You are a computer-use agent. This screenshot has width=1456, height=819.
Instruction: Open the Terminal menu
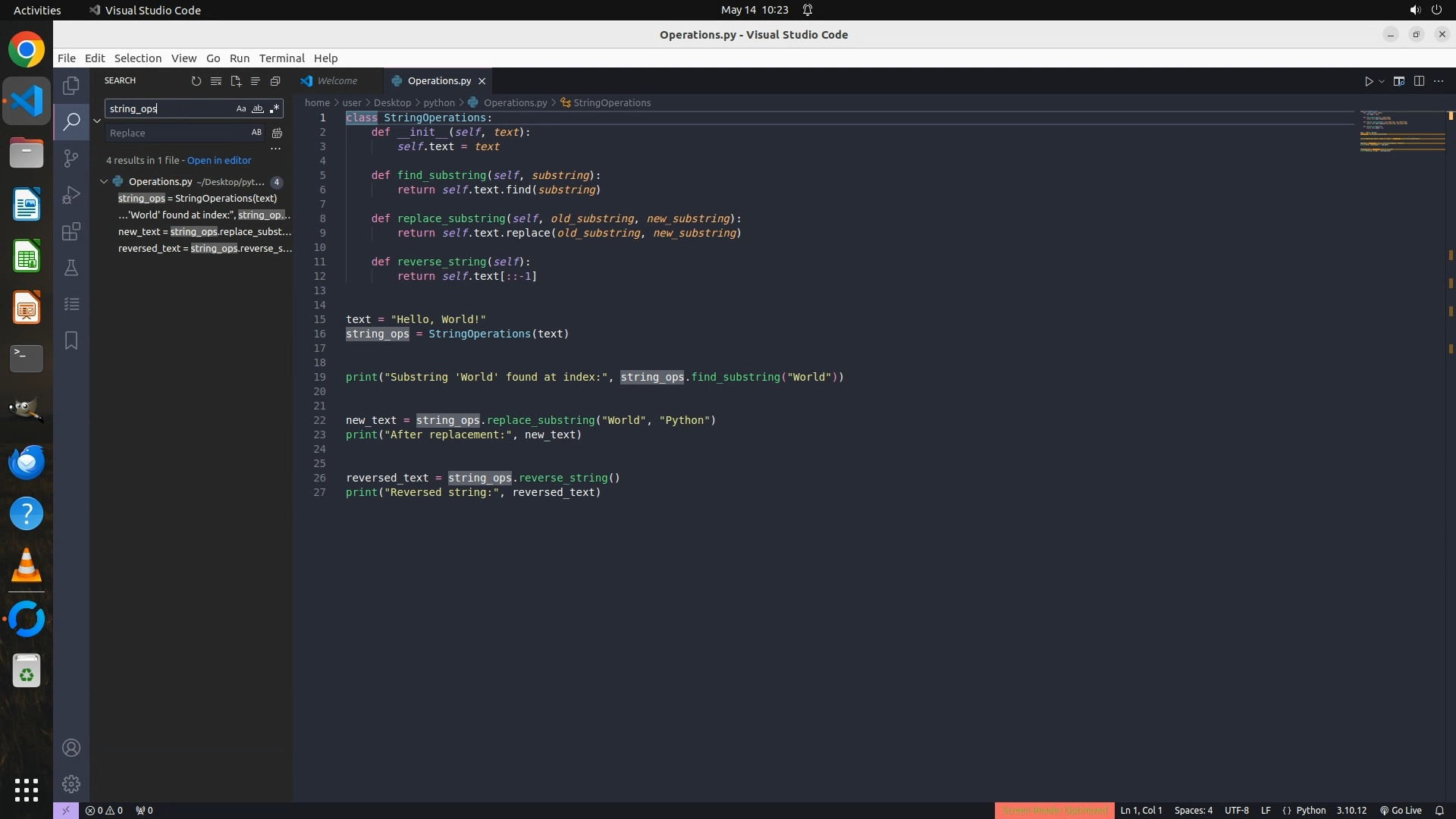(281, 58)
